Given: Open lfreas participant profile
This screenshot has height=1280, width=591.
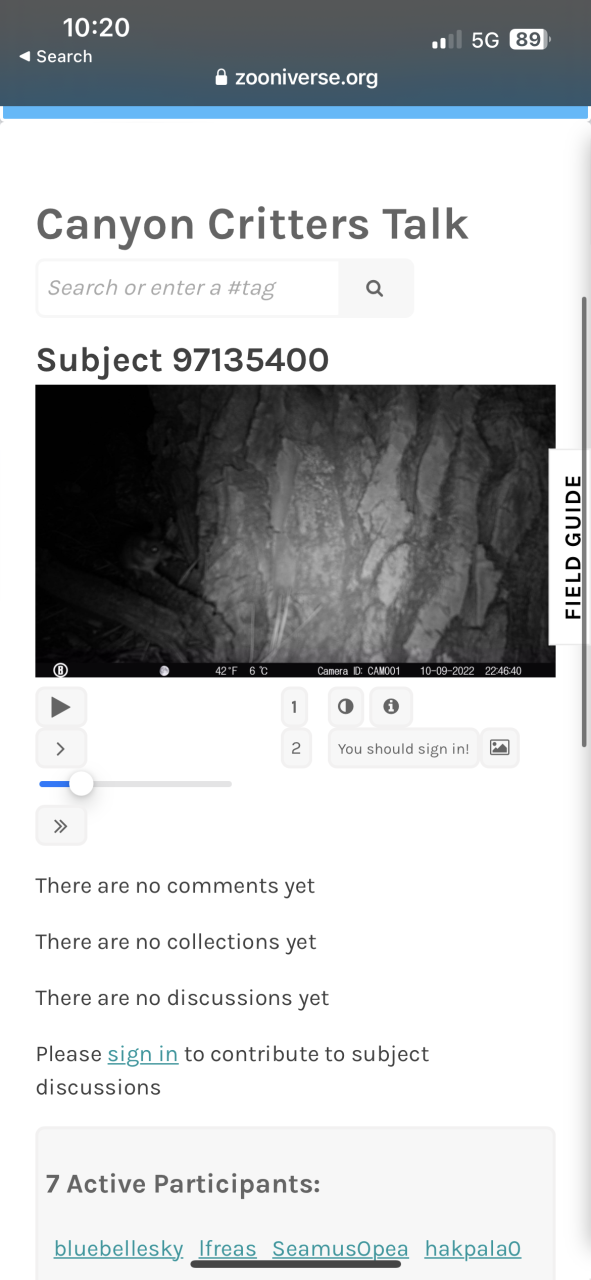Looking at the screenshot, I should point(228,1249).
